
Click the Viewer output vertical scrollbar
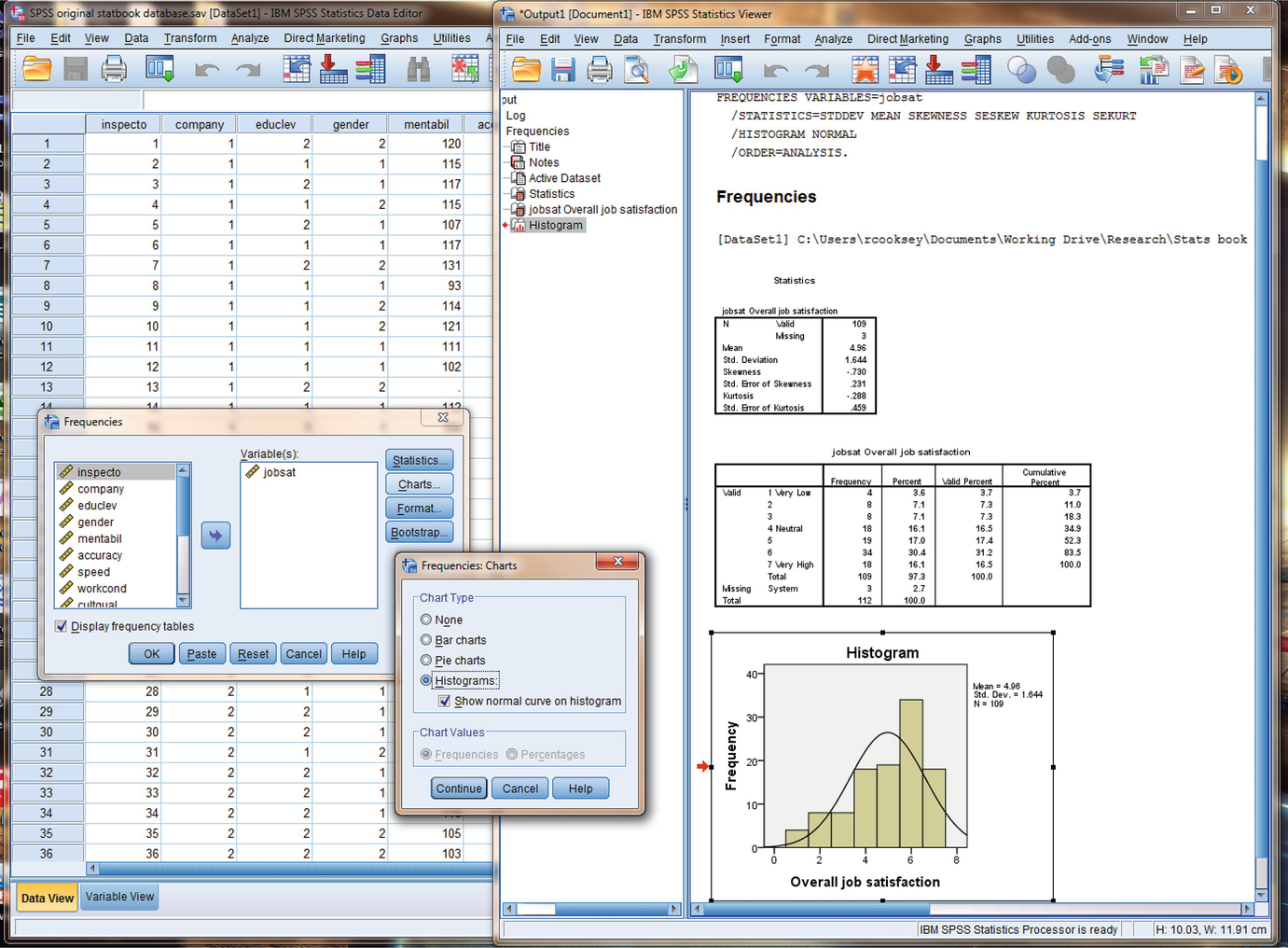pyautogui.click(x=1262, y=495)
